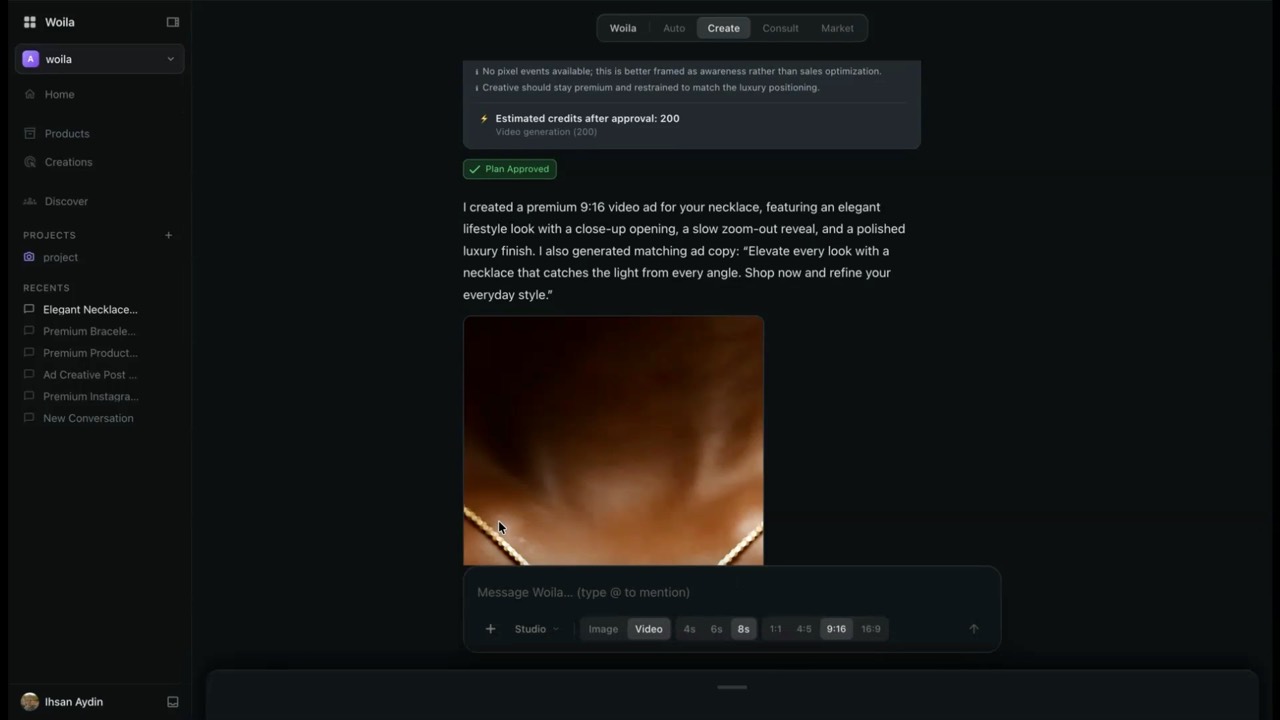Expand the Studio model dropdown
Screen dimensions: 1280x720
(537, 629)
